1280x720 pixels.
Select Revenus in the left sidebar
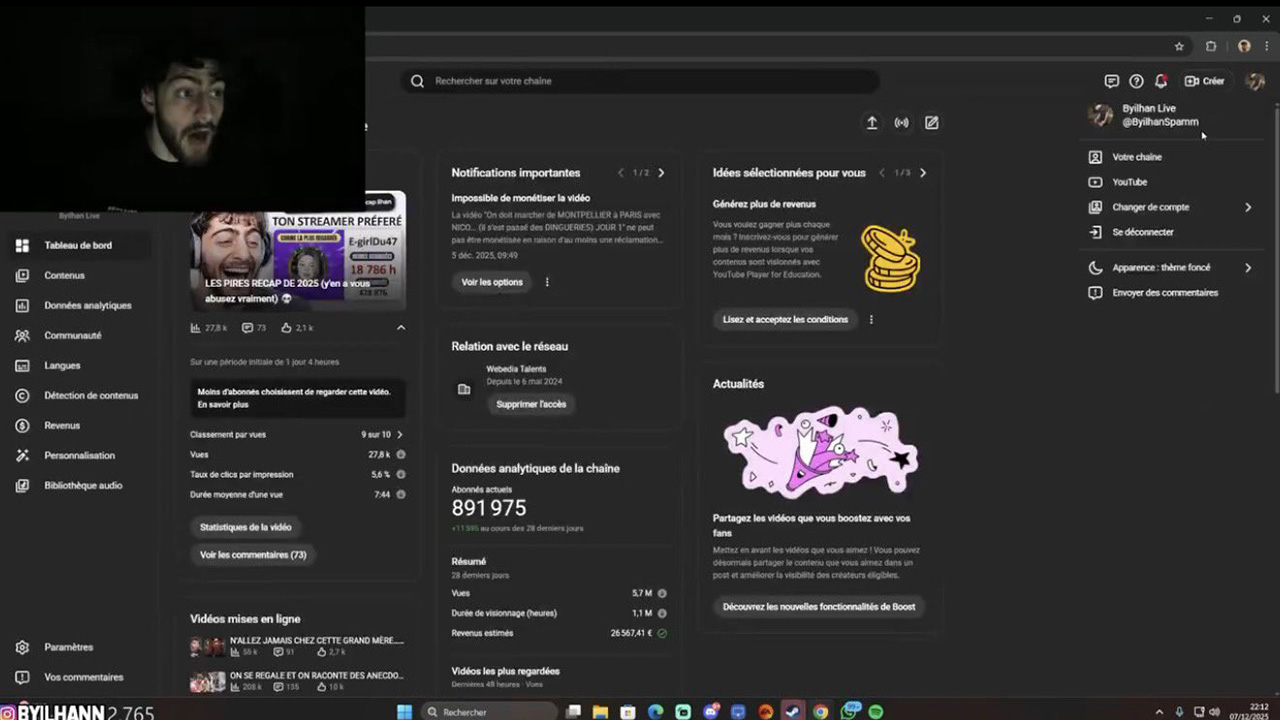[x=62, y=425]
